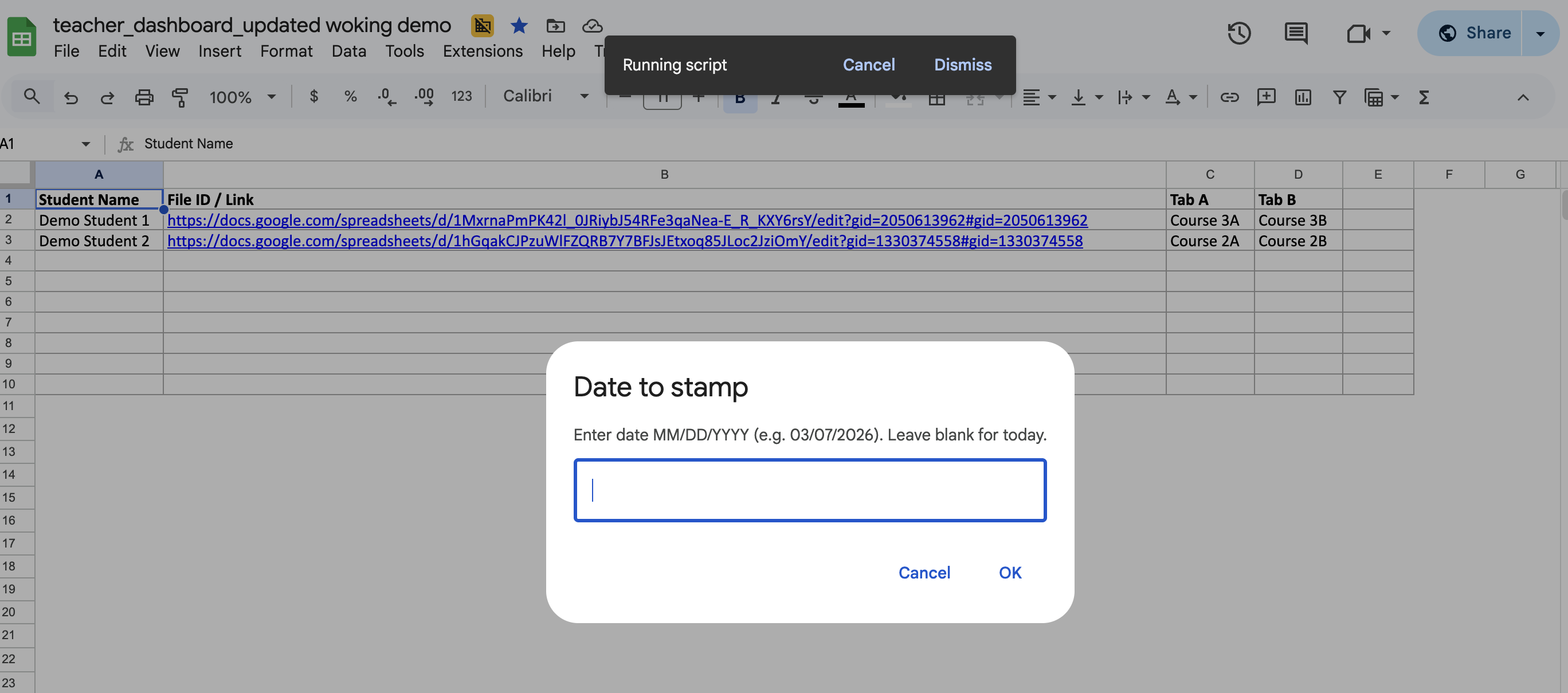1568x693 pixels.
Task: Open the Calibri font dropdown
Action: (x=545, y=96)
